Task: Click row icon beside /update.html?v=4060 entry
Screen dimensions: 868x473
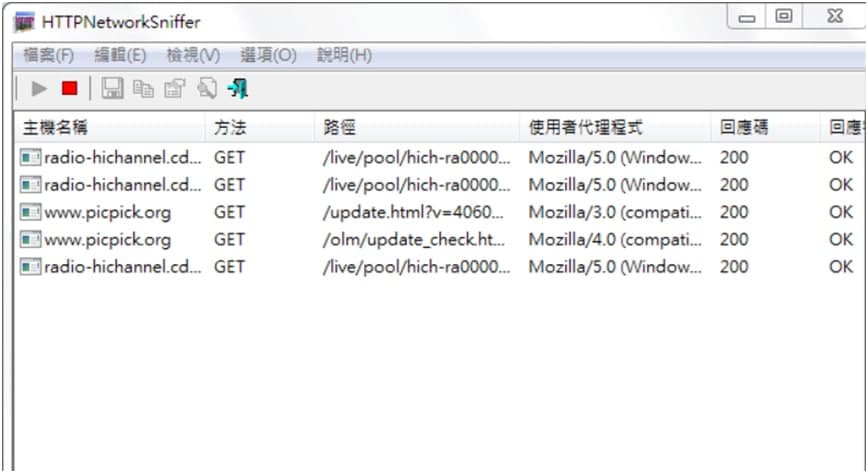Action: tap(30, 212)
